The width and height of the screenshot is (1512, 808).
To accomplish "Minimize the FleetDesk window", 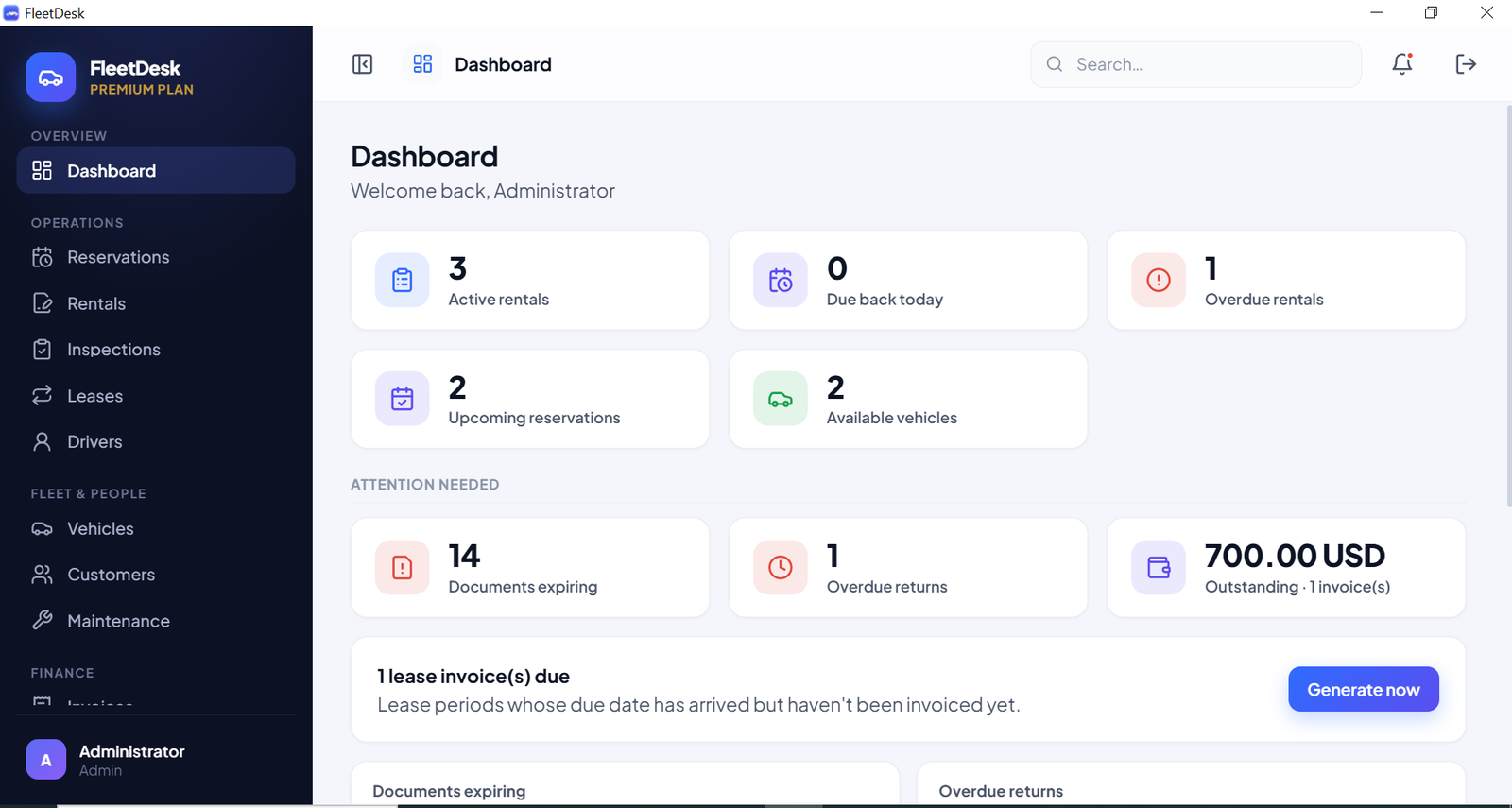I will coord(1377,12).
